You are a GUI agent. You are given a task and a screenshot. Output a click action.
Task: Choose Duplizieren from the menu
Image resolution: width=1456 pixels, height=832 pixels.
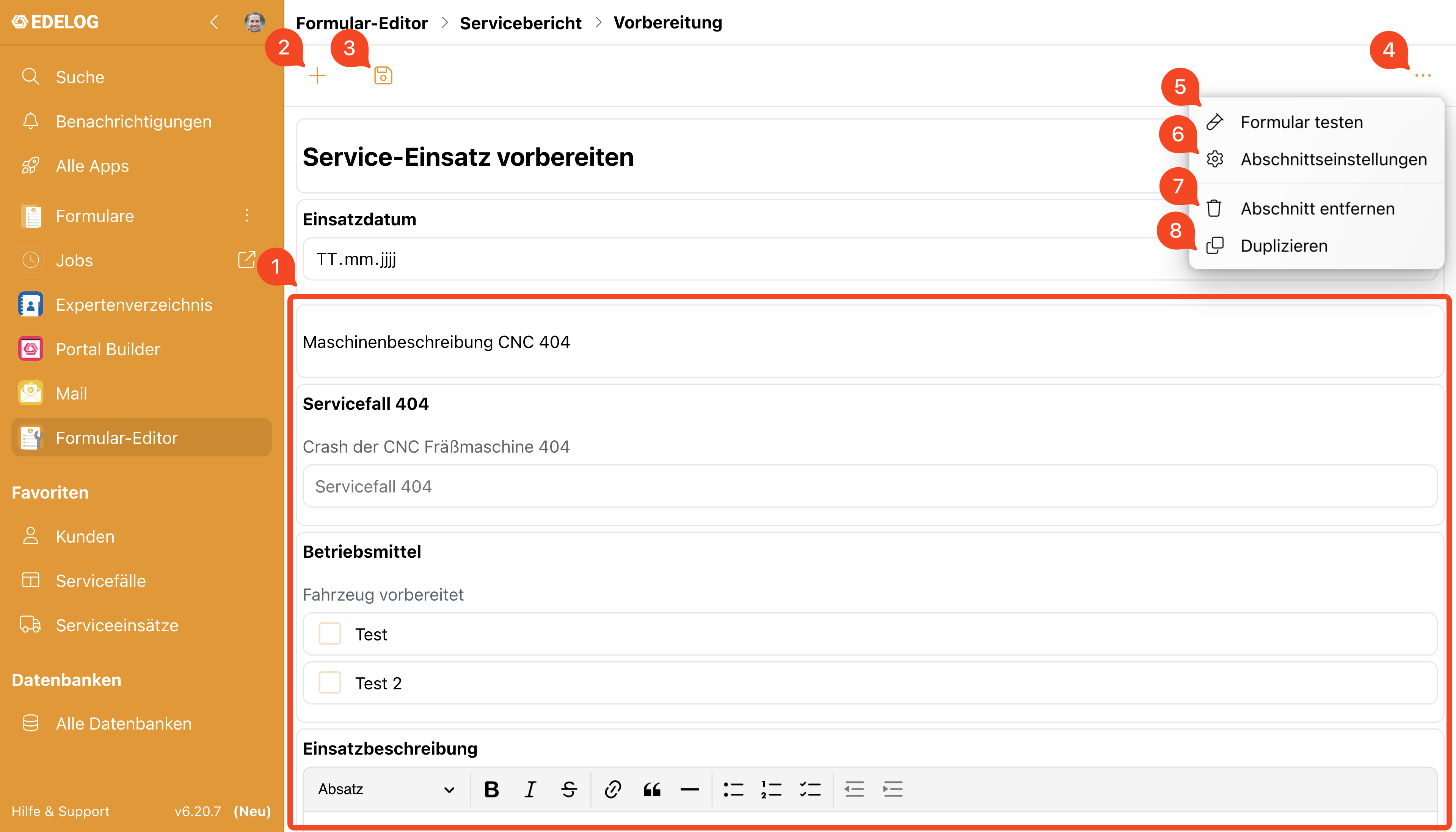pos(1317,246)
